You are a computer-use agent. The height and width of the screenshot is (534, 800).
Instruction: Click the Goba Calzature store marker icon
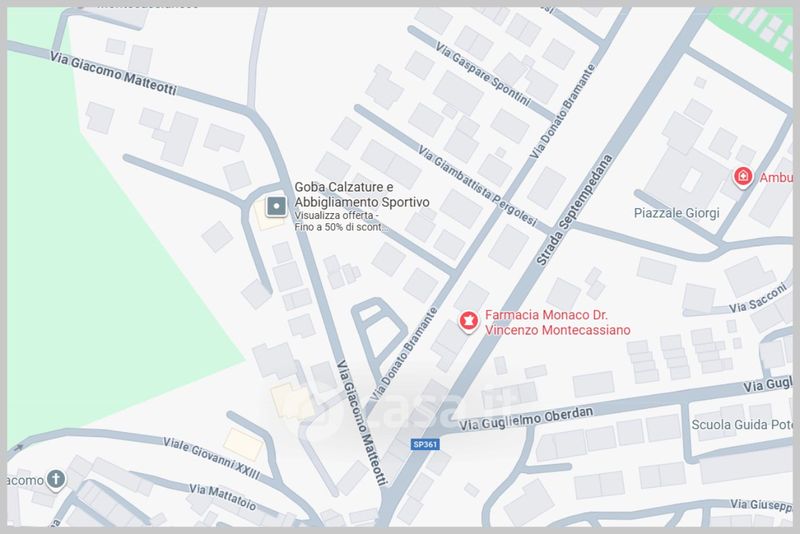tap(277, 207)
